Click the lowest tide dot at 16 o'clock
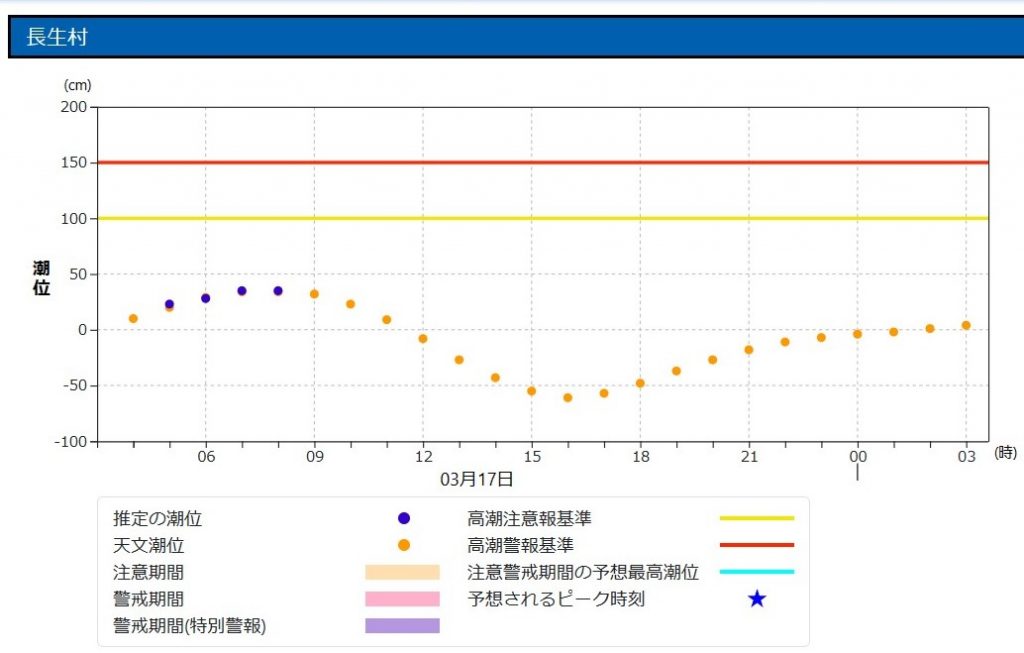 (x=568, y=398)
